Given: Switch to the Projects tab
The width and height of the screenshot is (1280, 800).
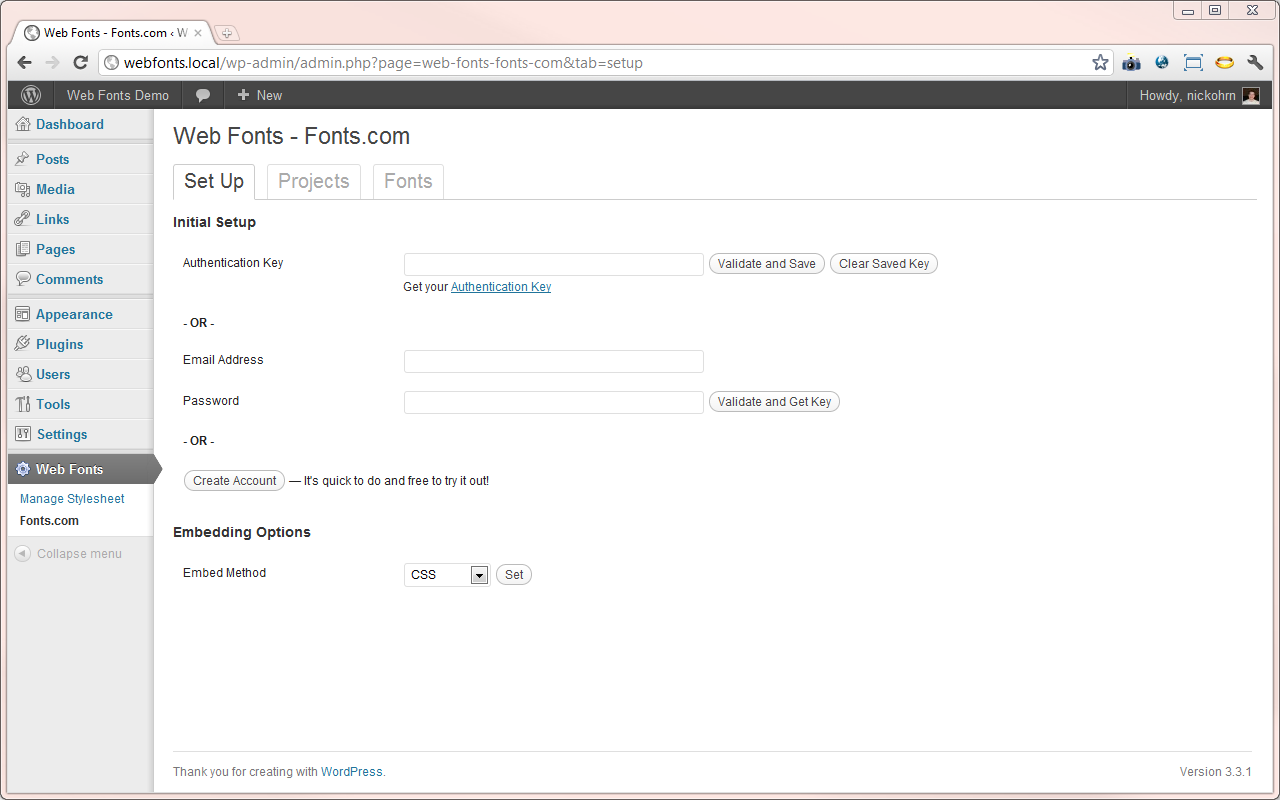Looking at the screenshot, I should 314,181.
